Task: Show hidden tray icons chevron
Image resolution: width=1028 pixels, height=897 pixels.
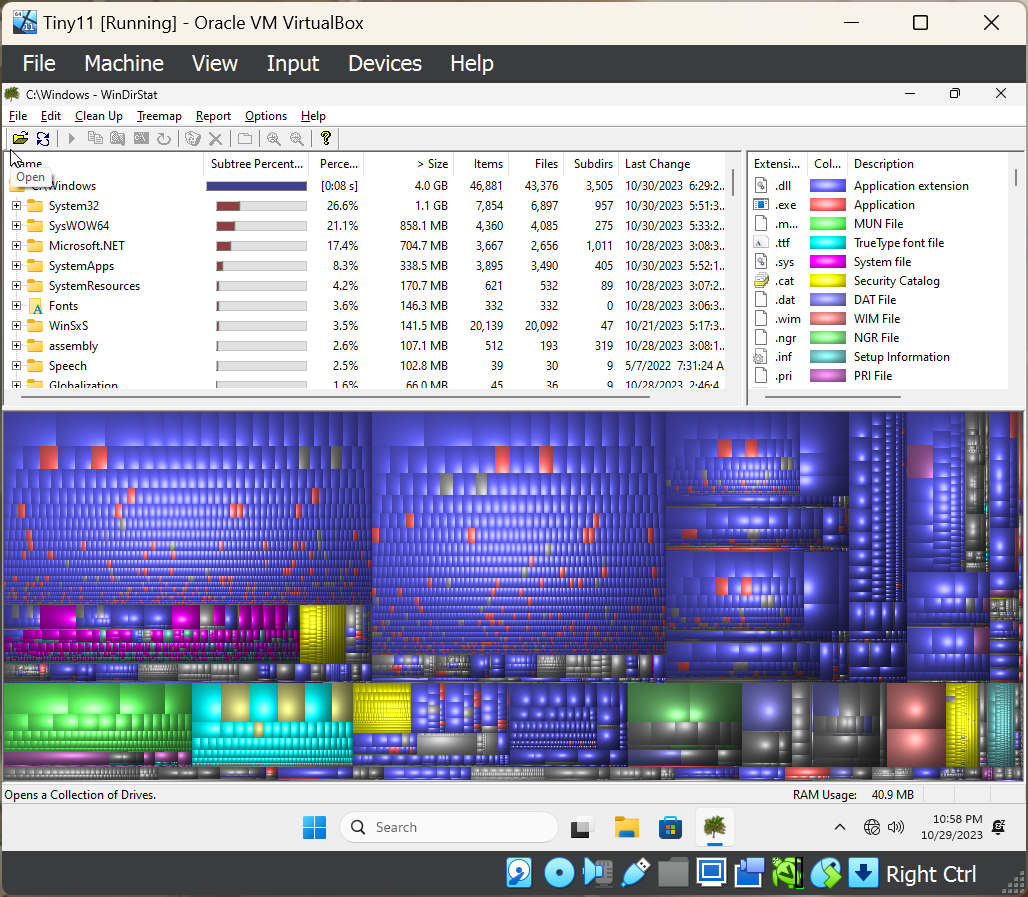Action: pos(839,827)
